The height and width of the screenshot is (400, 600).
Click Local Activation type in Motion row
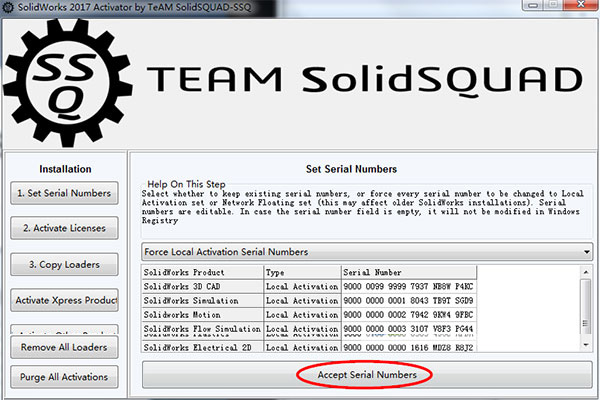click(302, 315)
